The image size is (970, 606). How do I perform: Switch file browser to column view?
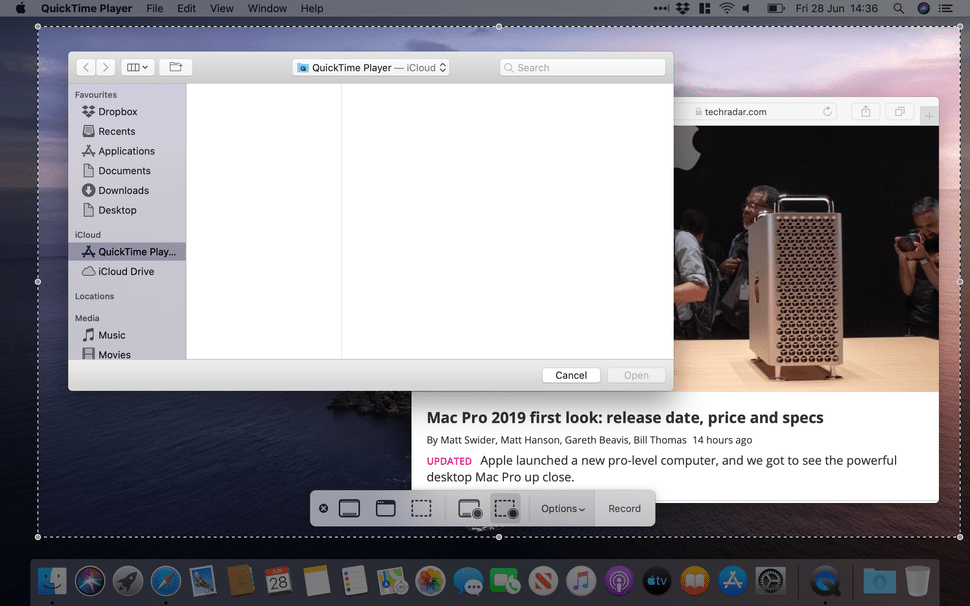133,67
